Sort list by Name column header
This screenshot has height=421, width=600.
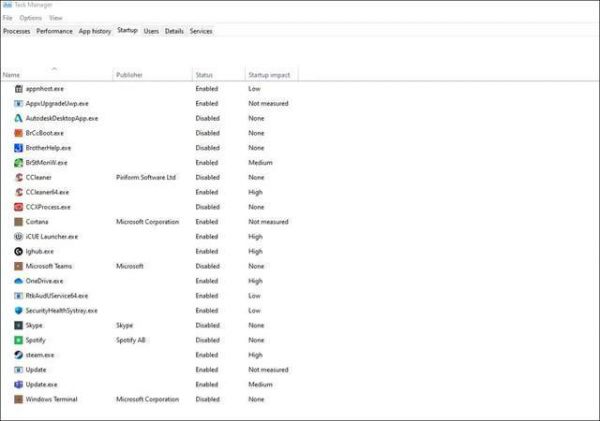coord(12,75)
